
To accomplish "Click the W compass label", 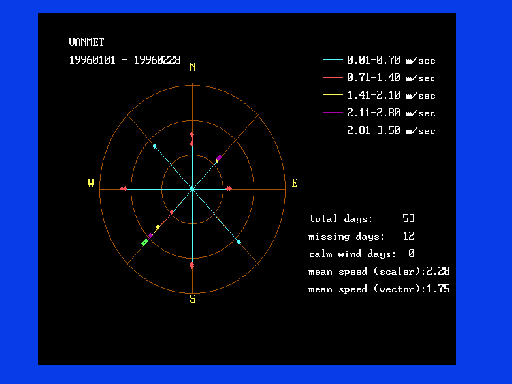I will pos(91,183).
